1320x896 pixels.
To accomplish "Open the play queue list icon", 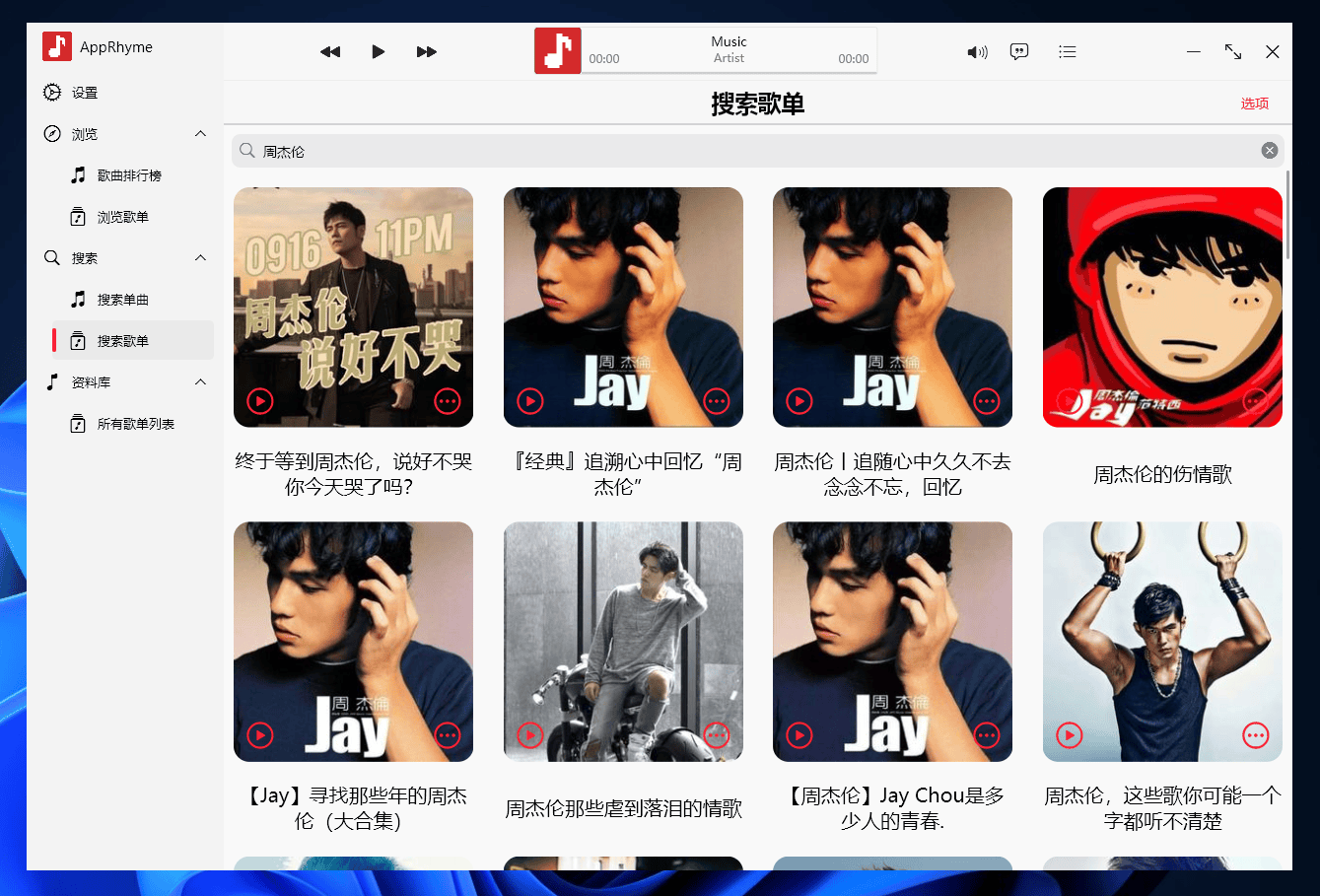I will [1067, 51].
